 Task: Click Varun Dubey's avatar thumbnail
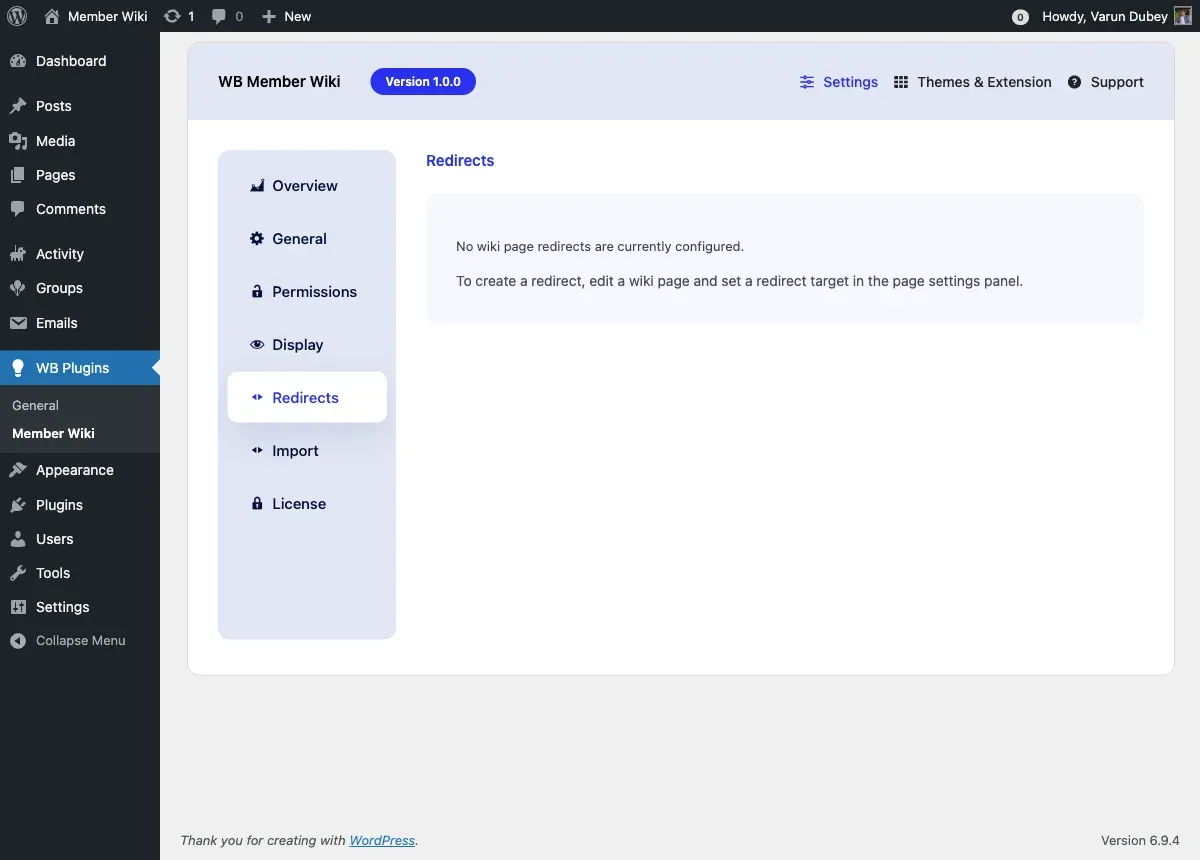point(1182,16)
